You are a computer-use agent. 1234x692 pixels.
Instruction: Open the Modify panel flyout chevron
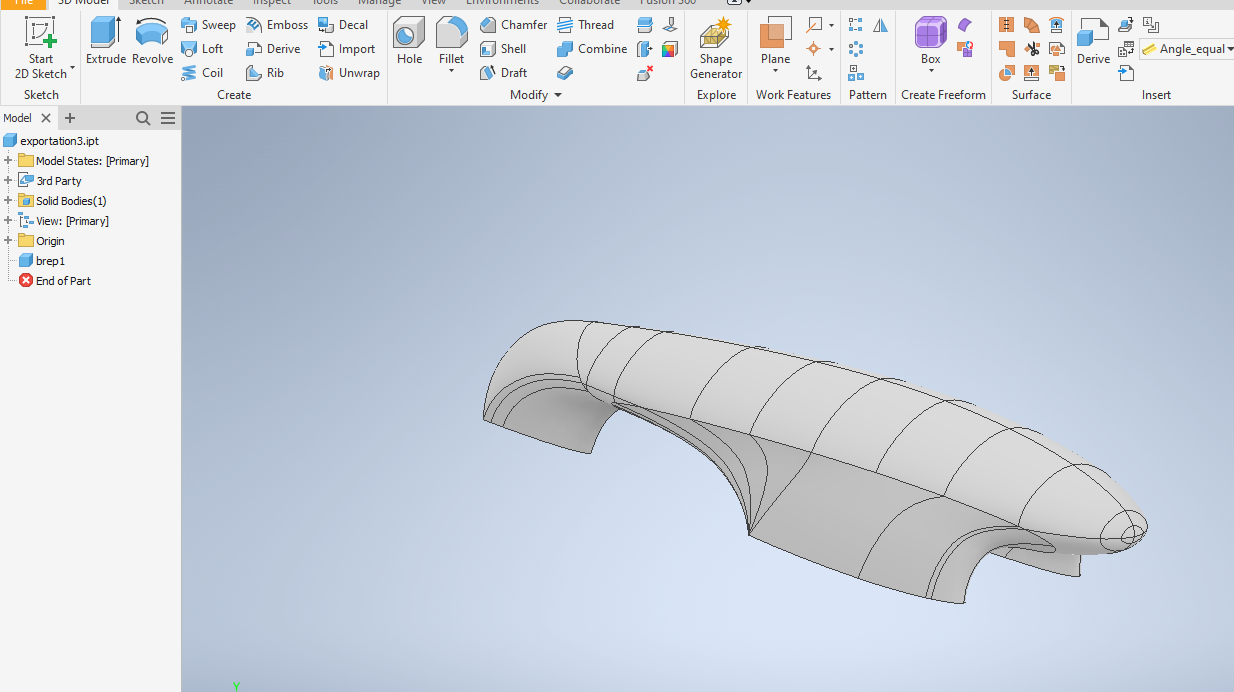point(558,94)
